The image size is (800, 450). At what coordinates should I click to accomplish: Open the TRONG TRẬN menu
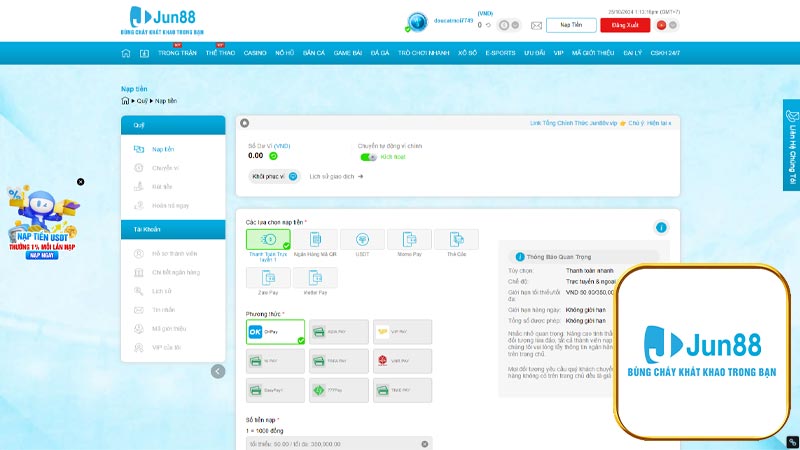pyautogui.click(x=177, y=53)
